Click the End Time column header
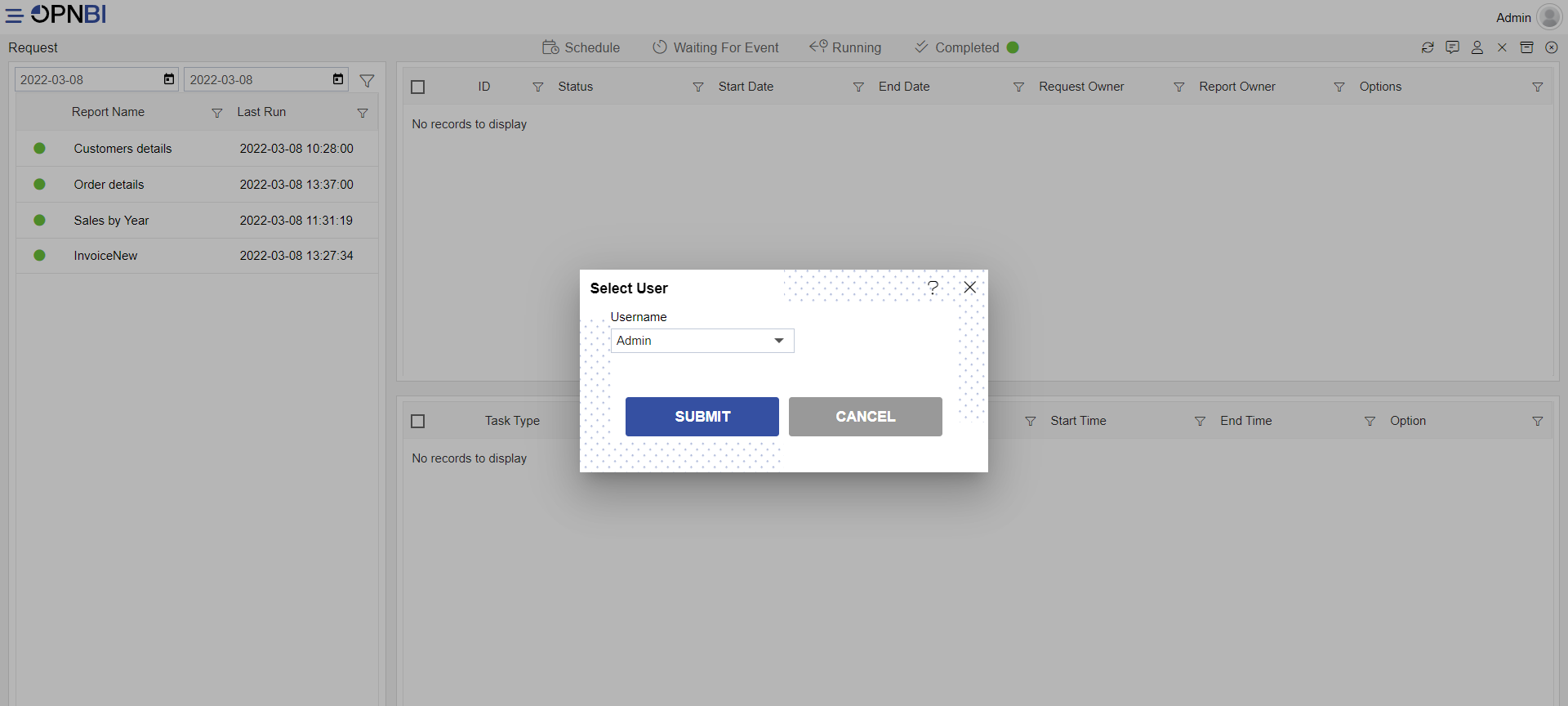Screen dimensions: 1568x706 pos(1246,421)
